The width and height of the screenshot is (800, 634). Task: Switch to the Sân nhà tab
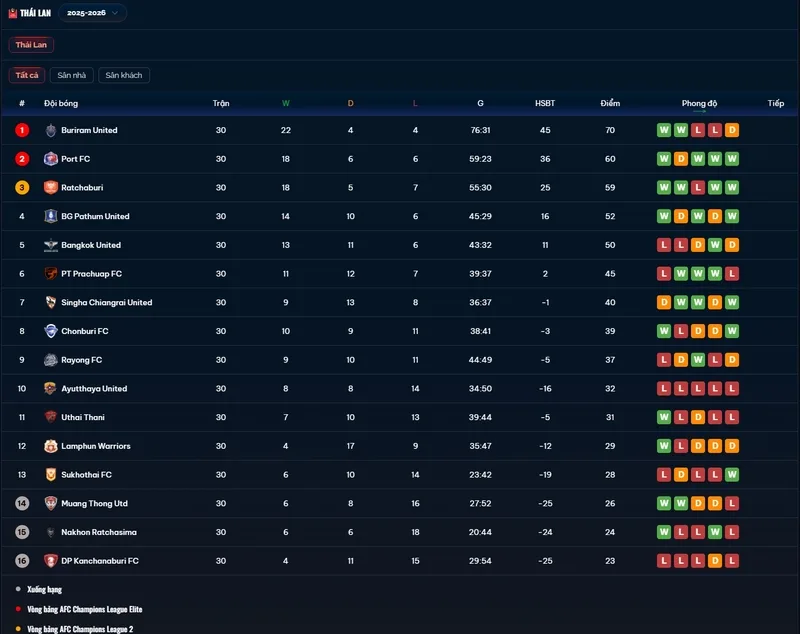click(71, 75)
